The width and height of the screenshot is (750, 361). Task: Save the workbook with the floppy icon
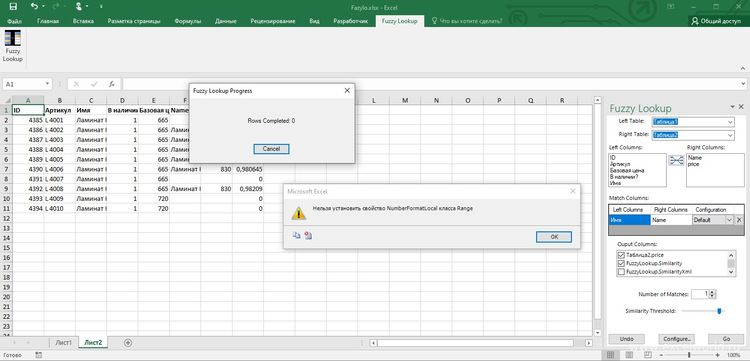point(13,7)
